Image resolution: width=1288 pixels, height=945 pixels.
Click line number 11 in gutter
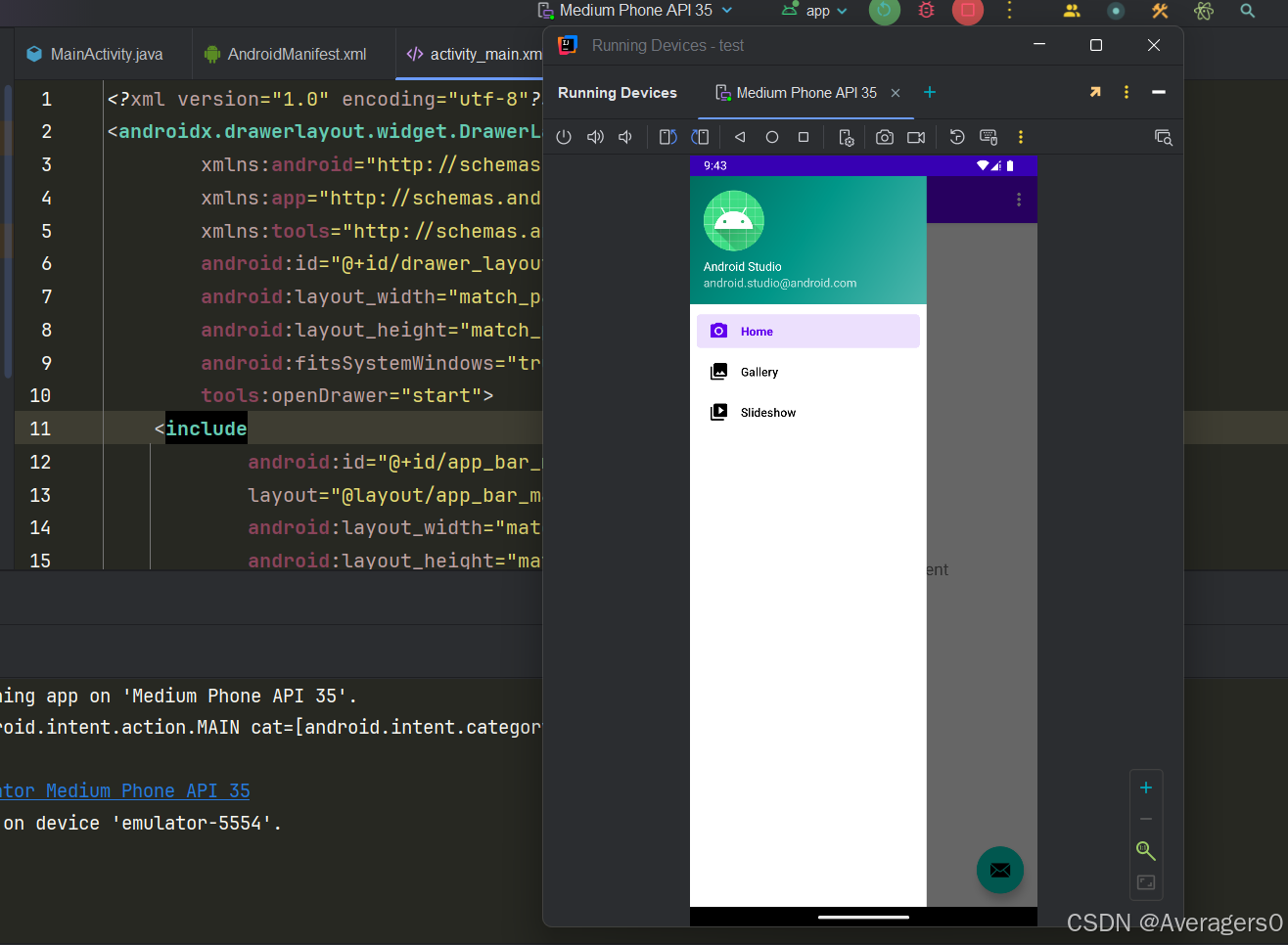point(40,428)
